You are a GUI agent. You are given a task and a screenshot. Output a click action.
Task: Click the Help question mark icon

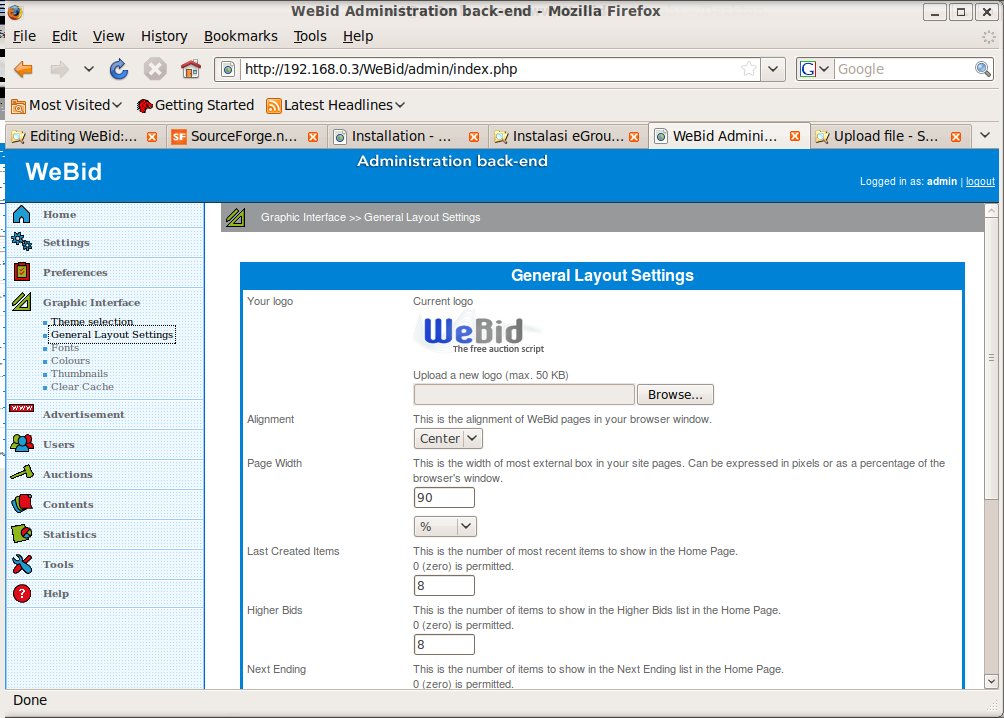pos(22,593)
